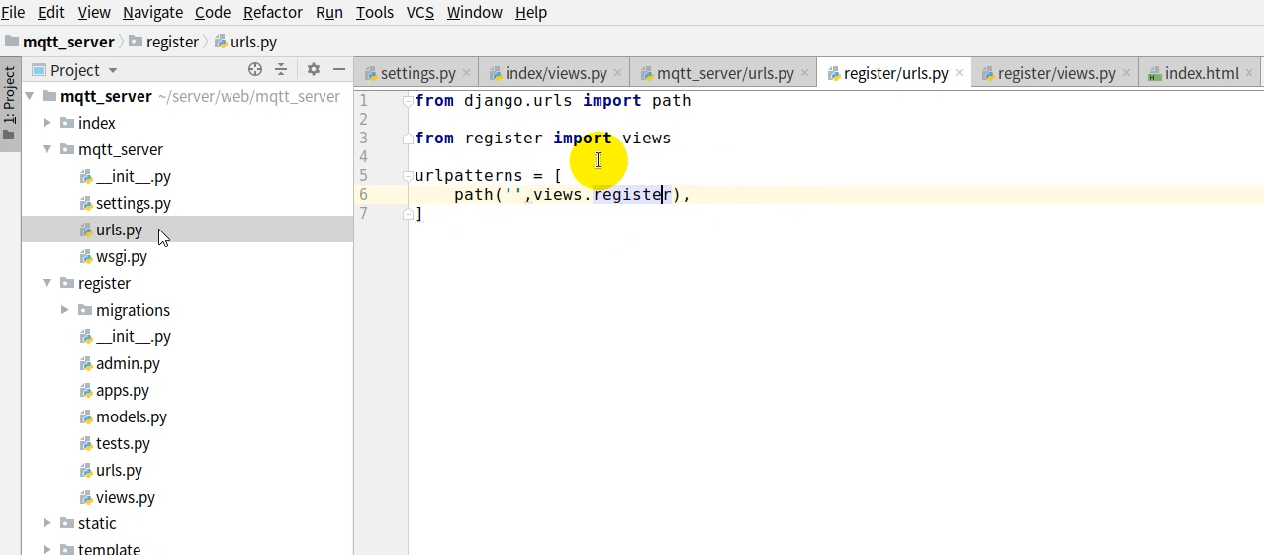Collapse the root mqtt_server project node
The height and width of the screenshot is (555, 1264).
point(29,97)
